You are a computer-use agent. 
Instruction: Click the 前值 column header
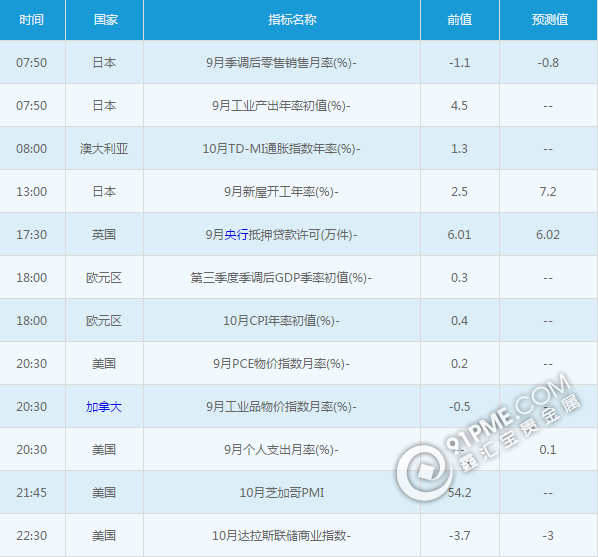pyautogui.click(x=460, y=20)
